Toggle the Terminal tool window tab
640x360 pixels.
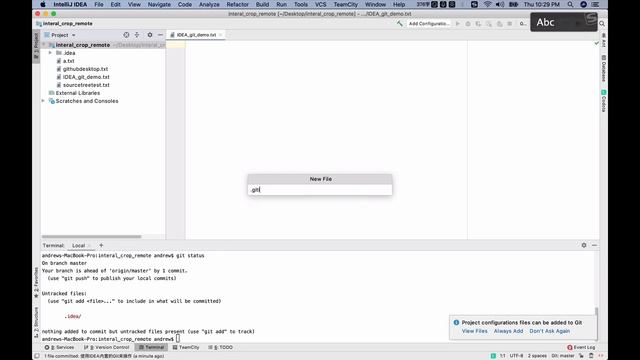(151, 347)
